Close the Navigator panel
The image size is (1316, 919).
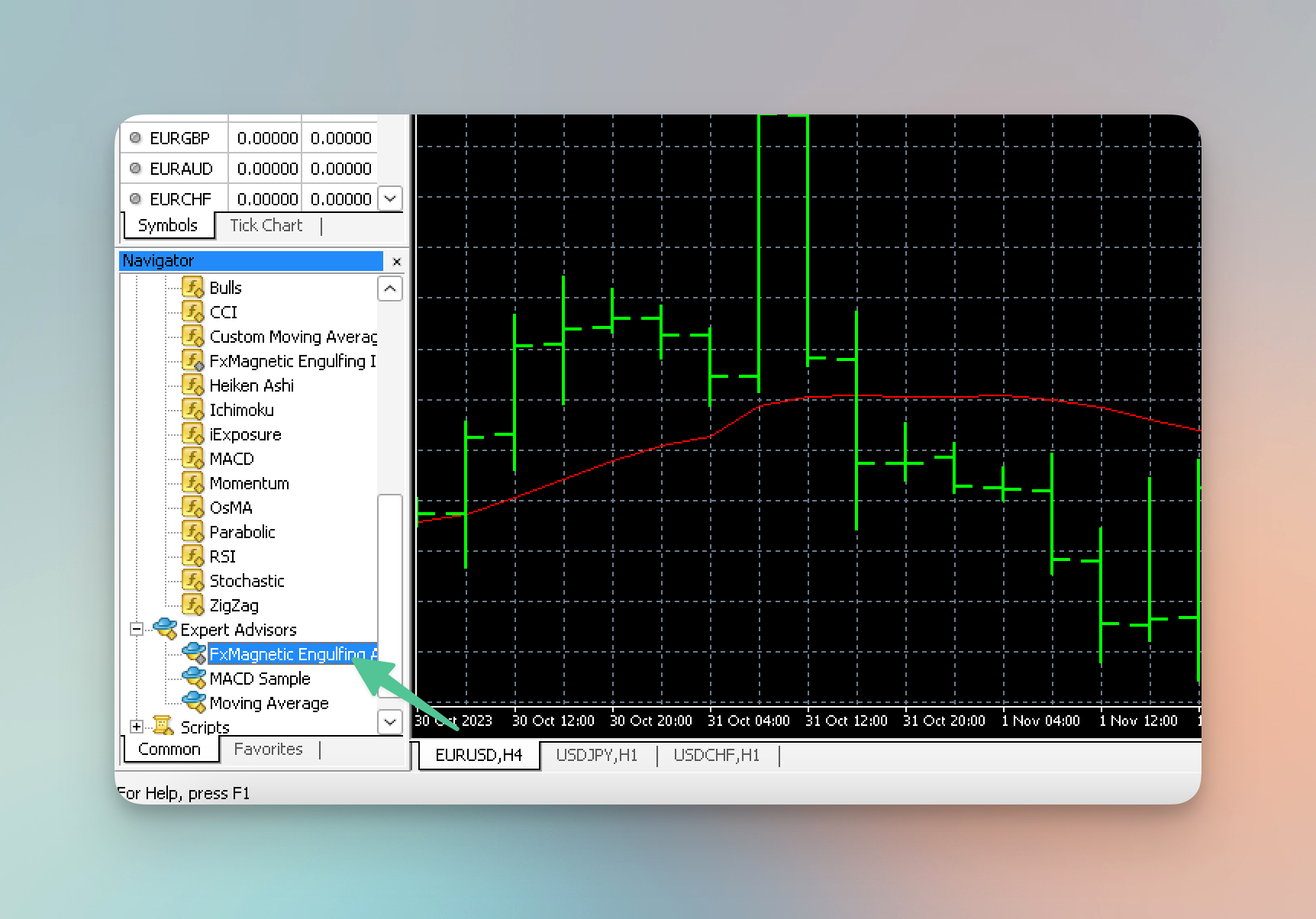tap(396, 262)
